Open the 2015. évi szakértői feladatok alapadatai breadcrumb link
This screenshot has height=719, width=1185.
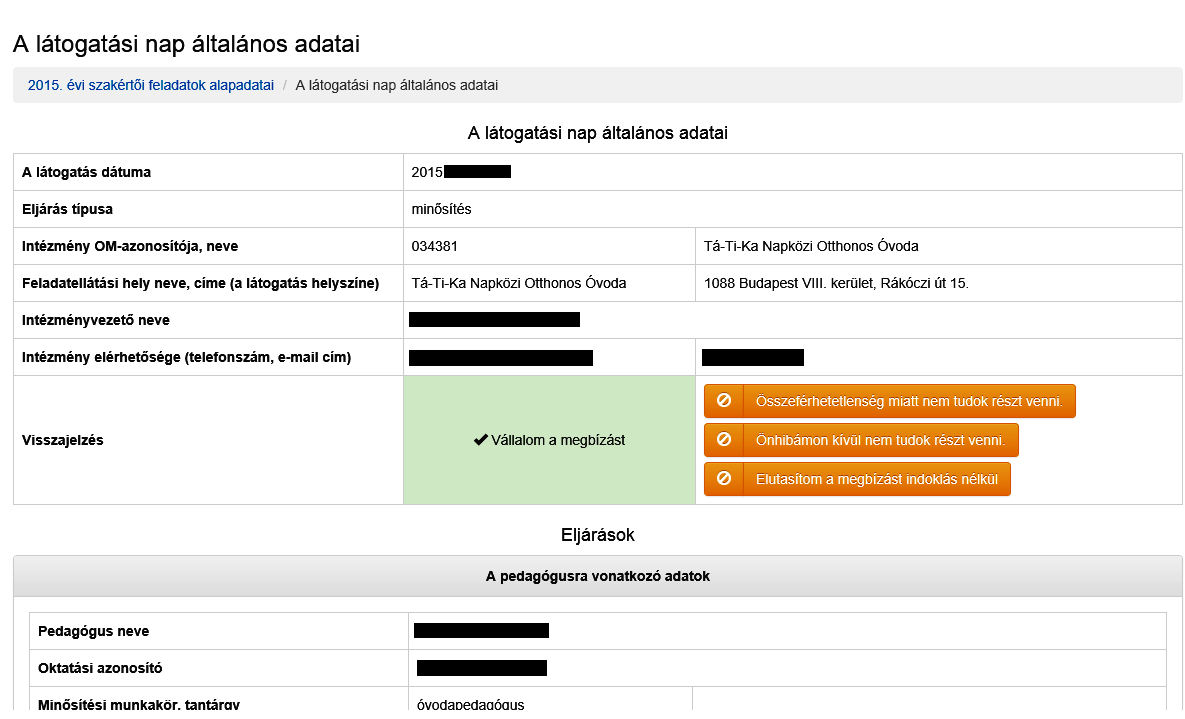(150, 85)
